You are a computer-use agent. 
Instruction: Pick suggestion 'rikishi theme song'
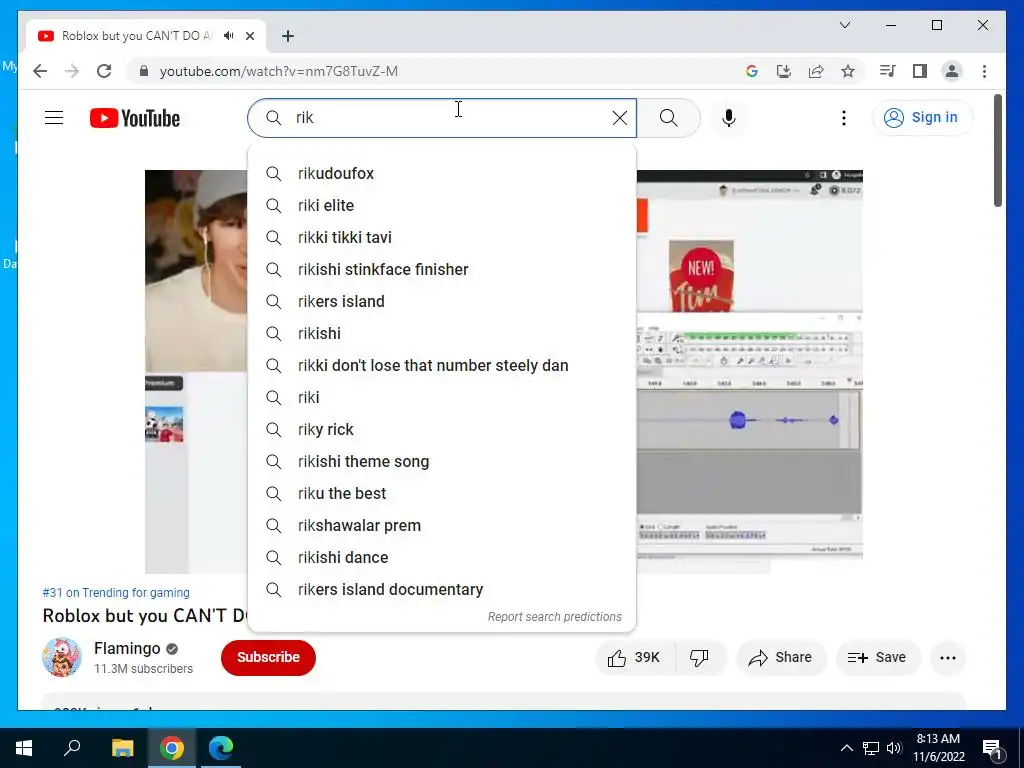pyautogui.click(x=442, y=462)
